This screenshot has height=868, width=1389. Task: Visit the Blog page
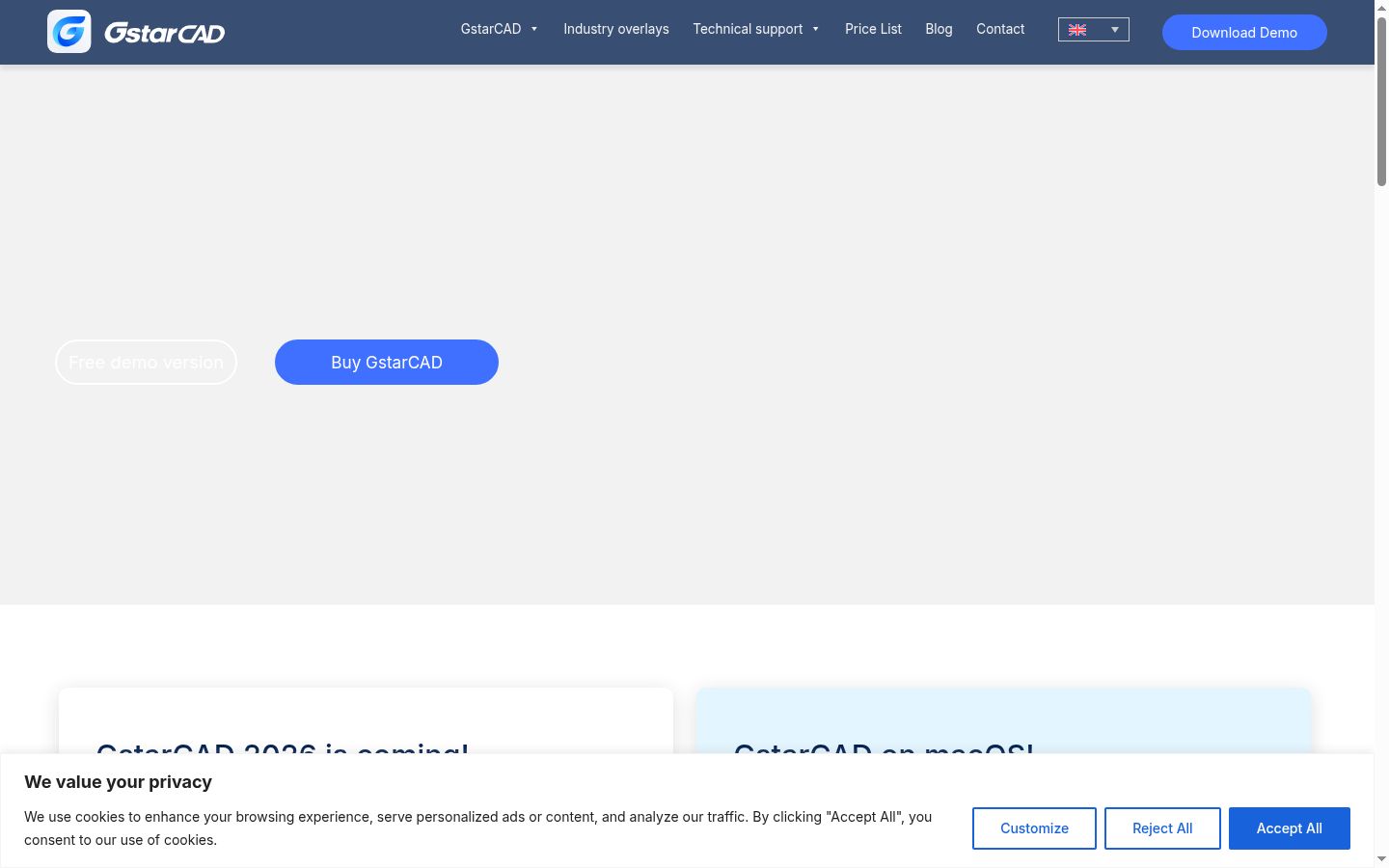(x=939, y=29)
